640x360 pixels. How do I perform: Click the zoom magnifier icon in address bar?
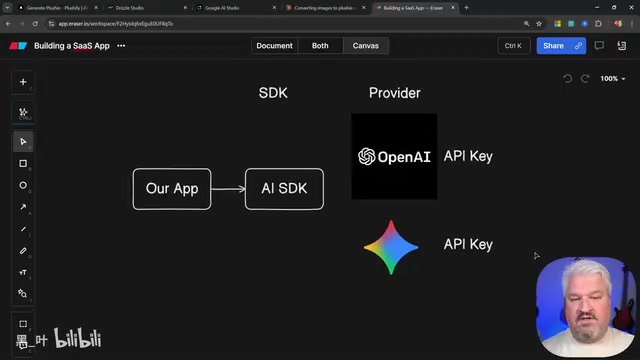click(527, 24)
